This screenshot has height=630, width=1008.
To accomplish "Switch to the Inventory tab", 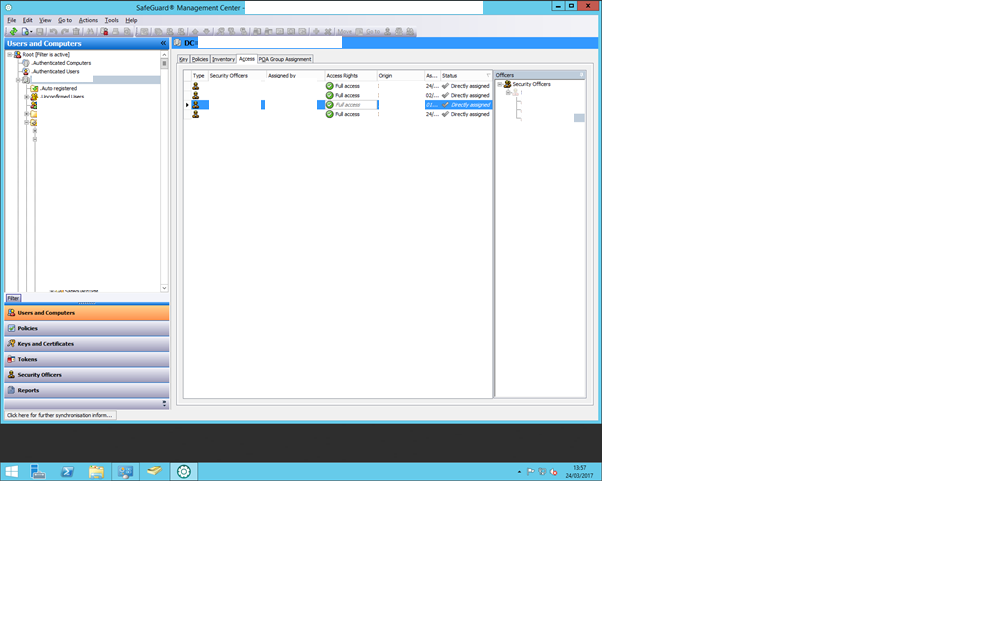I will tap(223, 59).
